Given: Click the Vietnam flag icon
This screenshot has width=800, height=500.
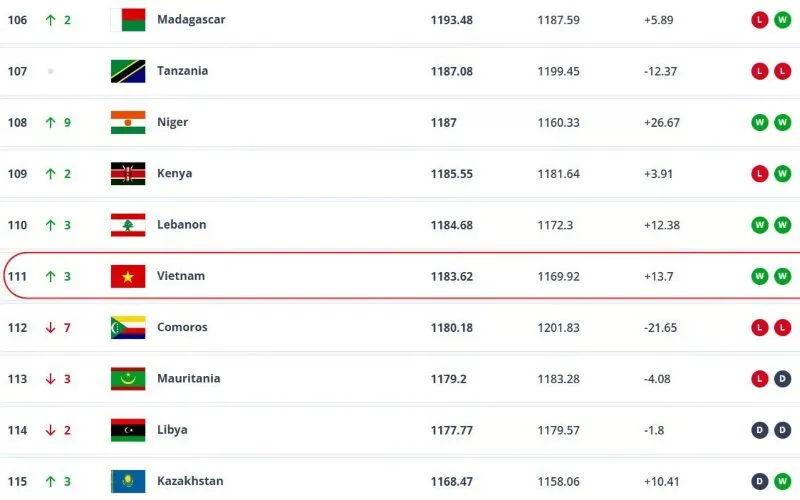Looking at the screenshot, I should tap(128, 276).
